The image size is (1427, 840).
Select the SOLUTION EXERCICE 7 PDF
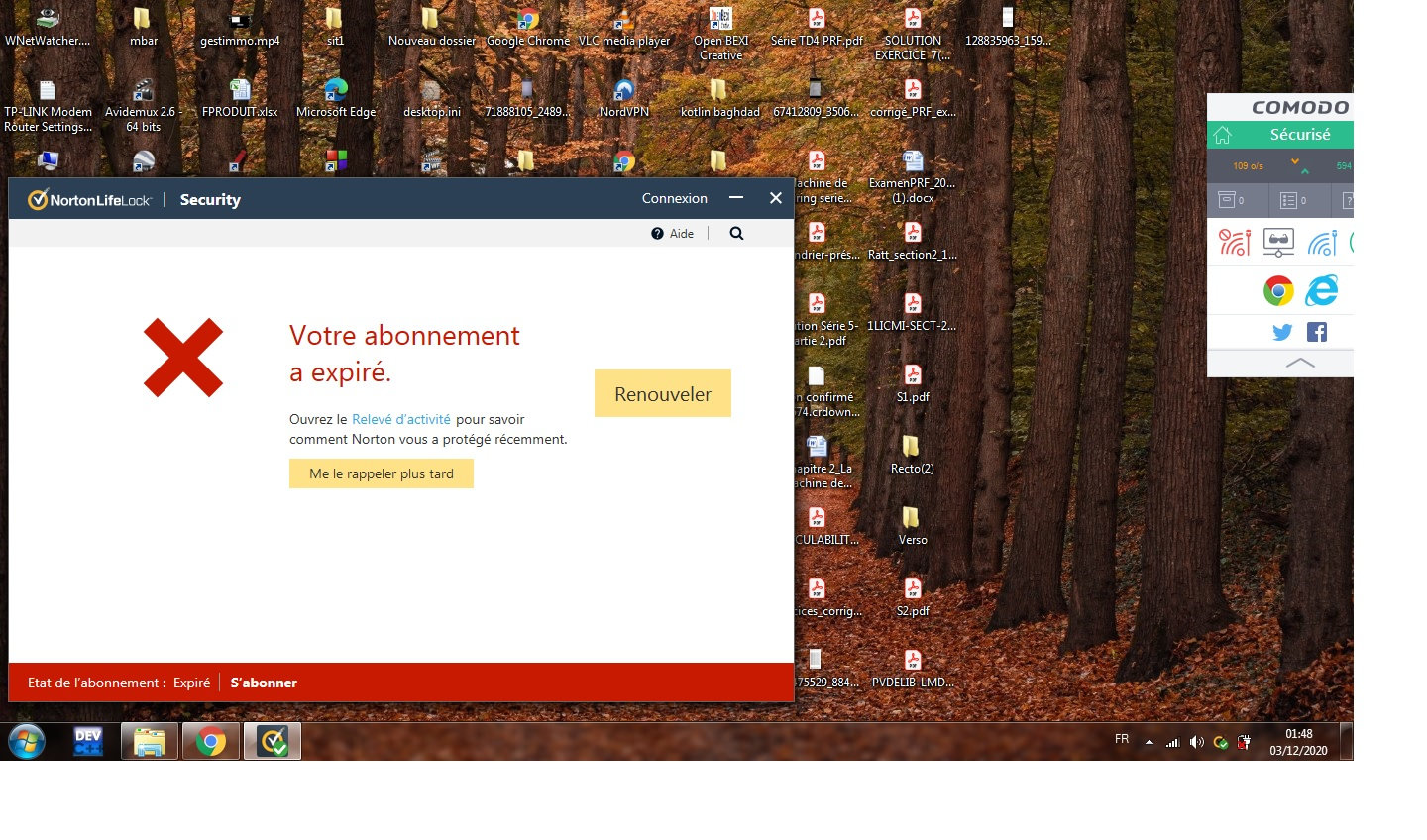click(913, 33)
